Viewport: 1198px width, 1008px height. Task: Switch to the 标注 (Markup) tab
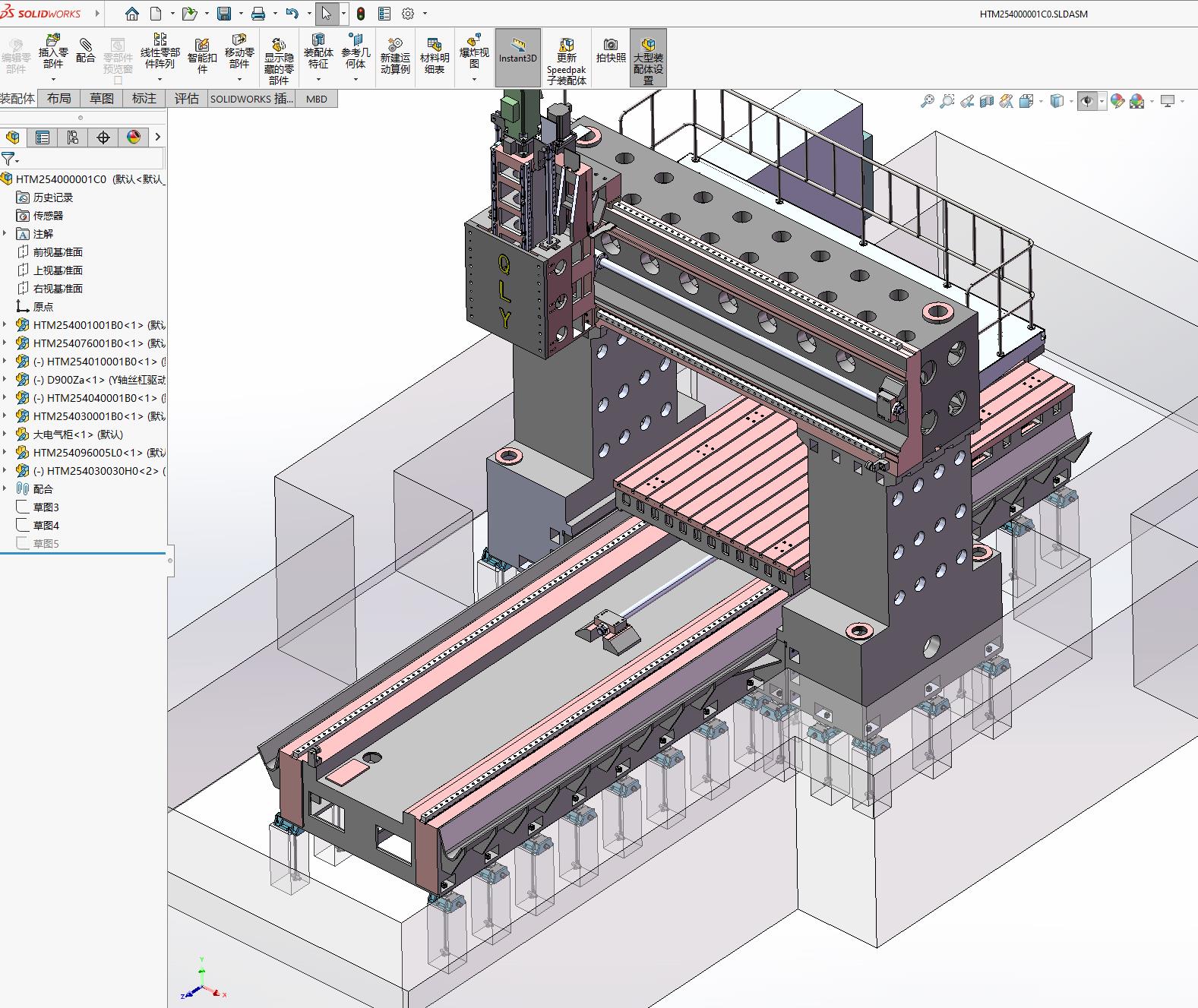pyautogui.click(x=144, y=98)
